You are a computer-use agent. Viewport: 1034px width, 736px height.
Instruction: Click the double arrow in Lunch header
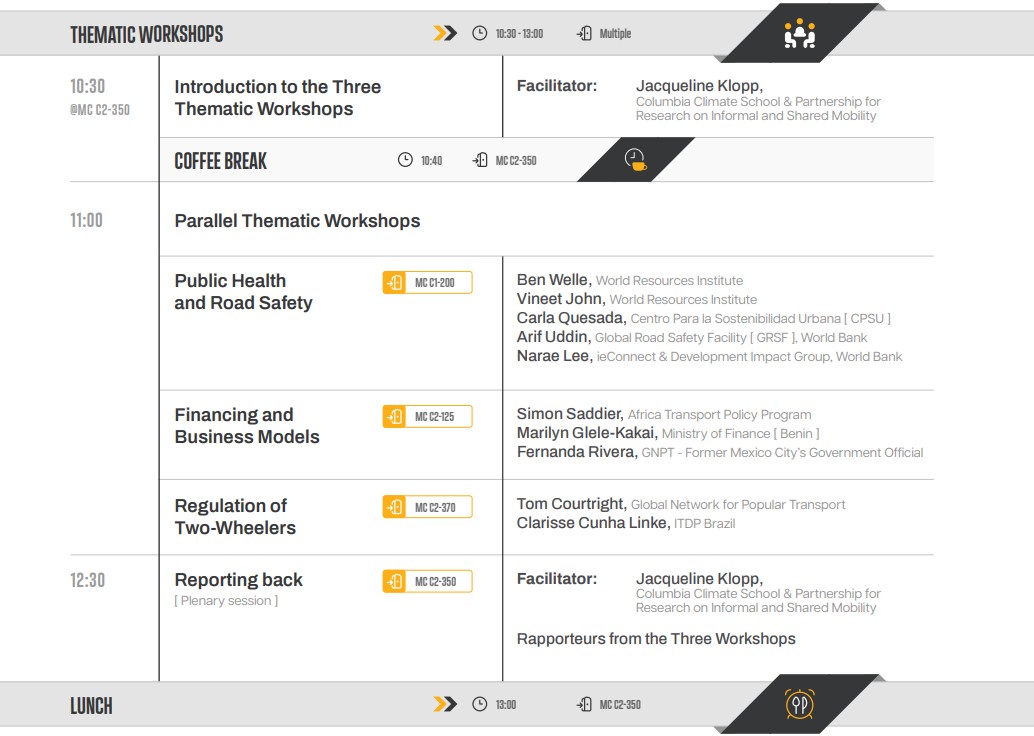click(445, 705)
